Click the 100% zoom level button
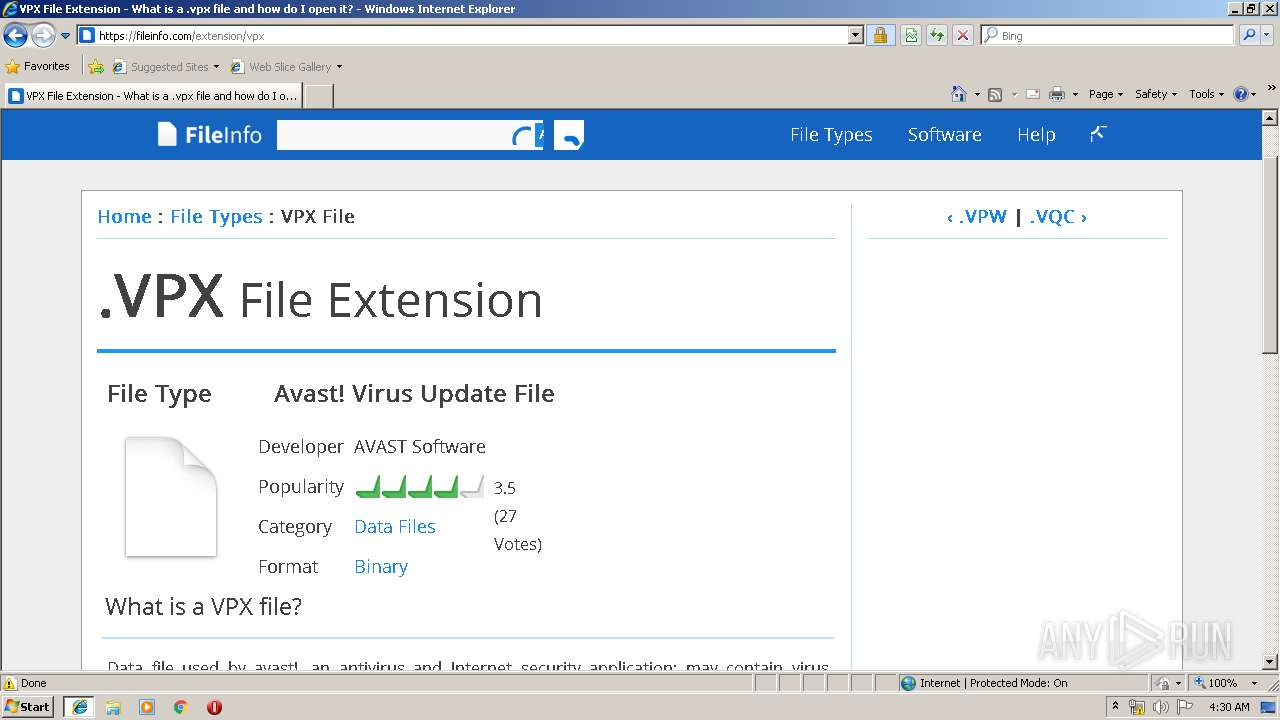The height and width of the screenshot is (720, 1280). click(1216, 683)
